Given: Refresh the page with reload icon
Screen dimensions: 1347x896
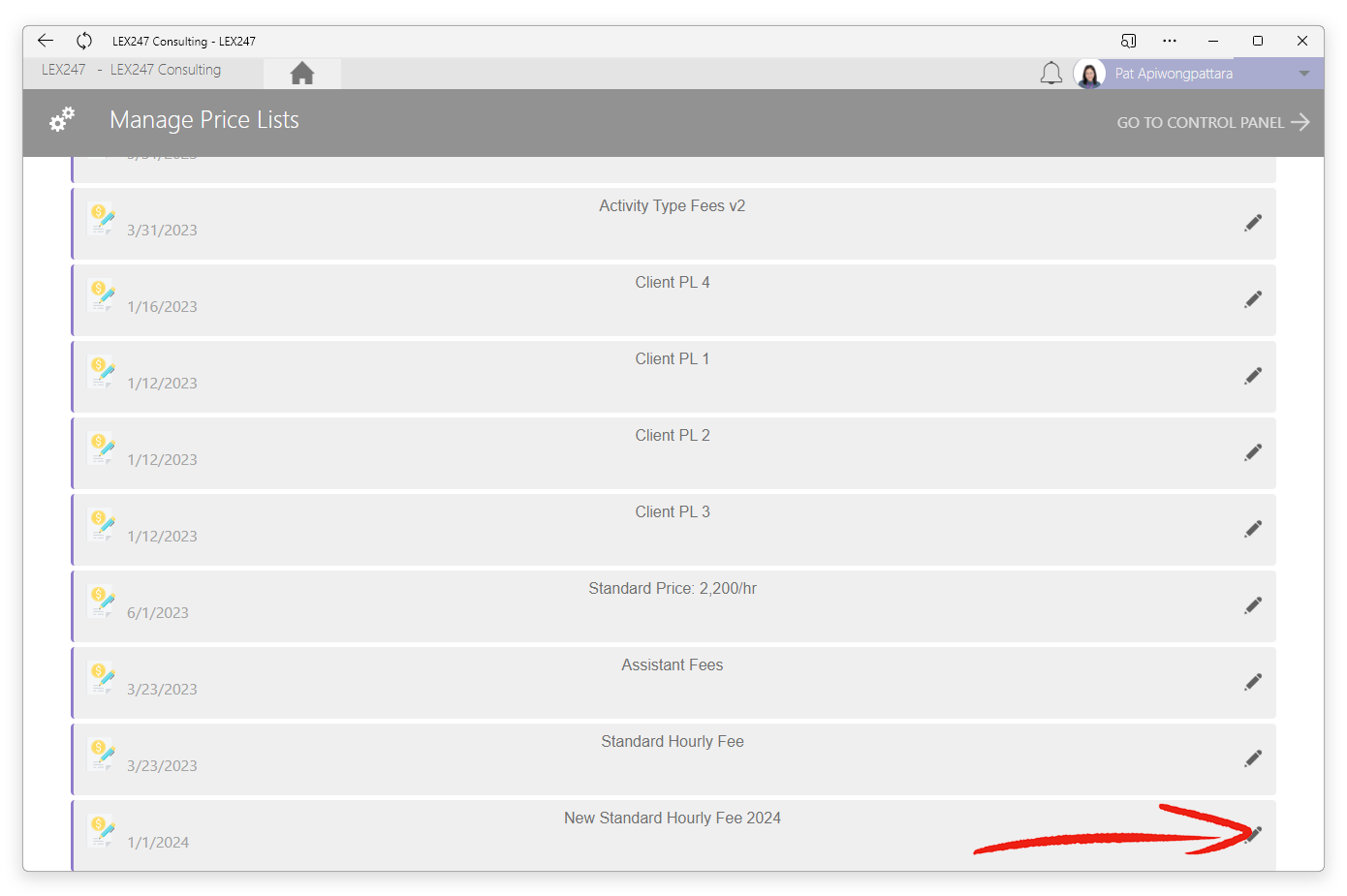Looking at the screenshot, I should [x=84, y=41].
